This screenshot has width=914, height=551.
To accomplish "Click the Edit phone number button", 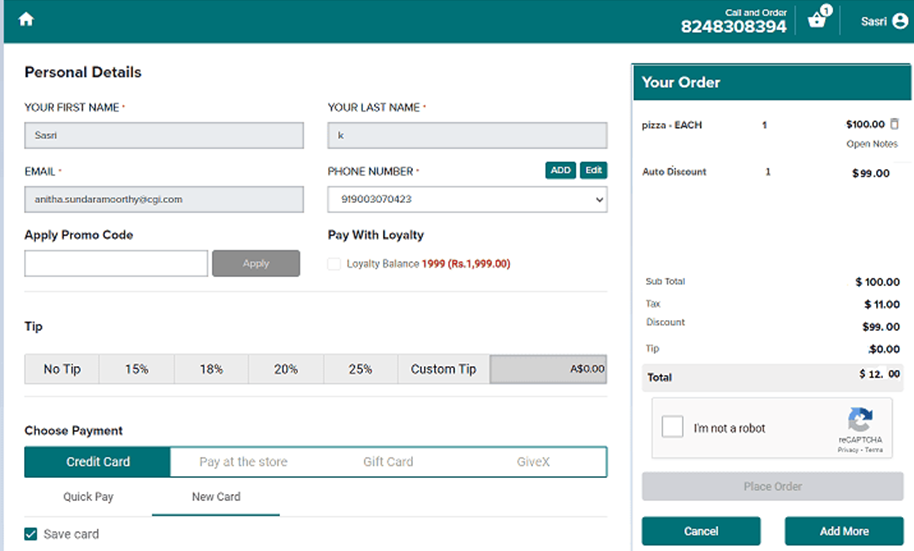I will [x=593, y=170].
